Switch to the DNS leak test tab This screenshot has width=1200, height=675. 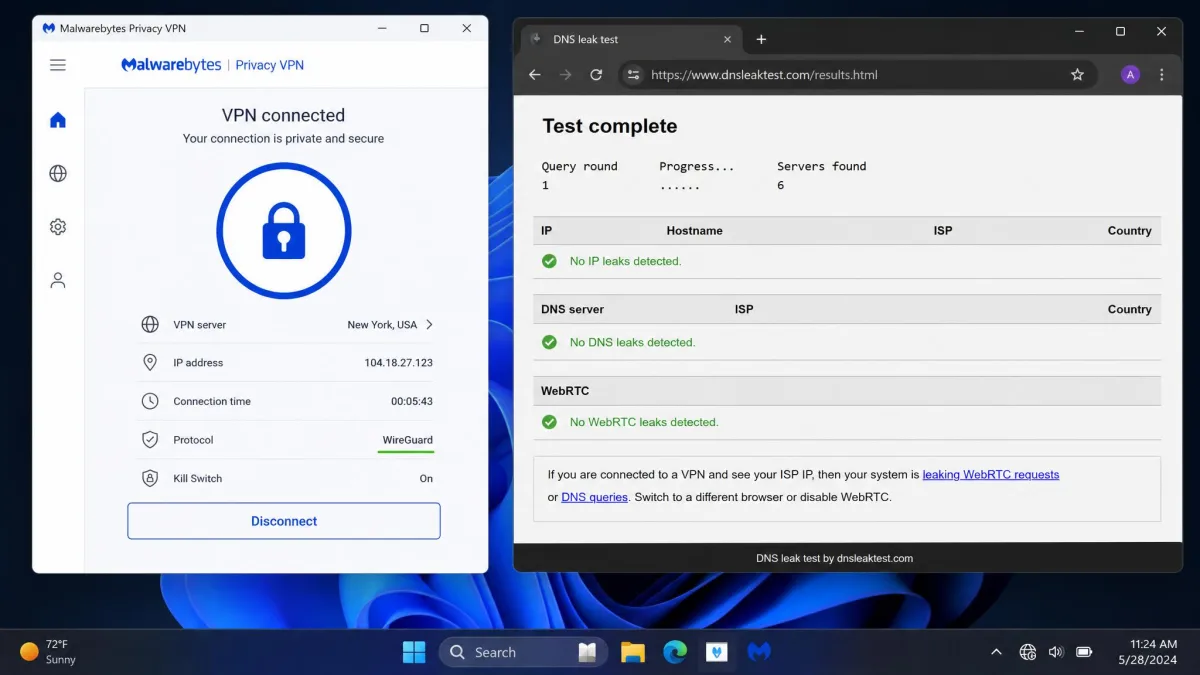pos(629,39)
